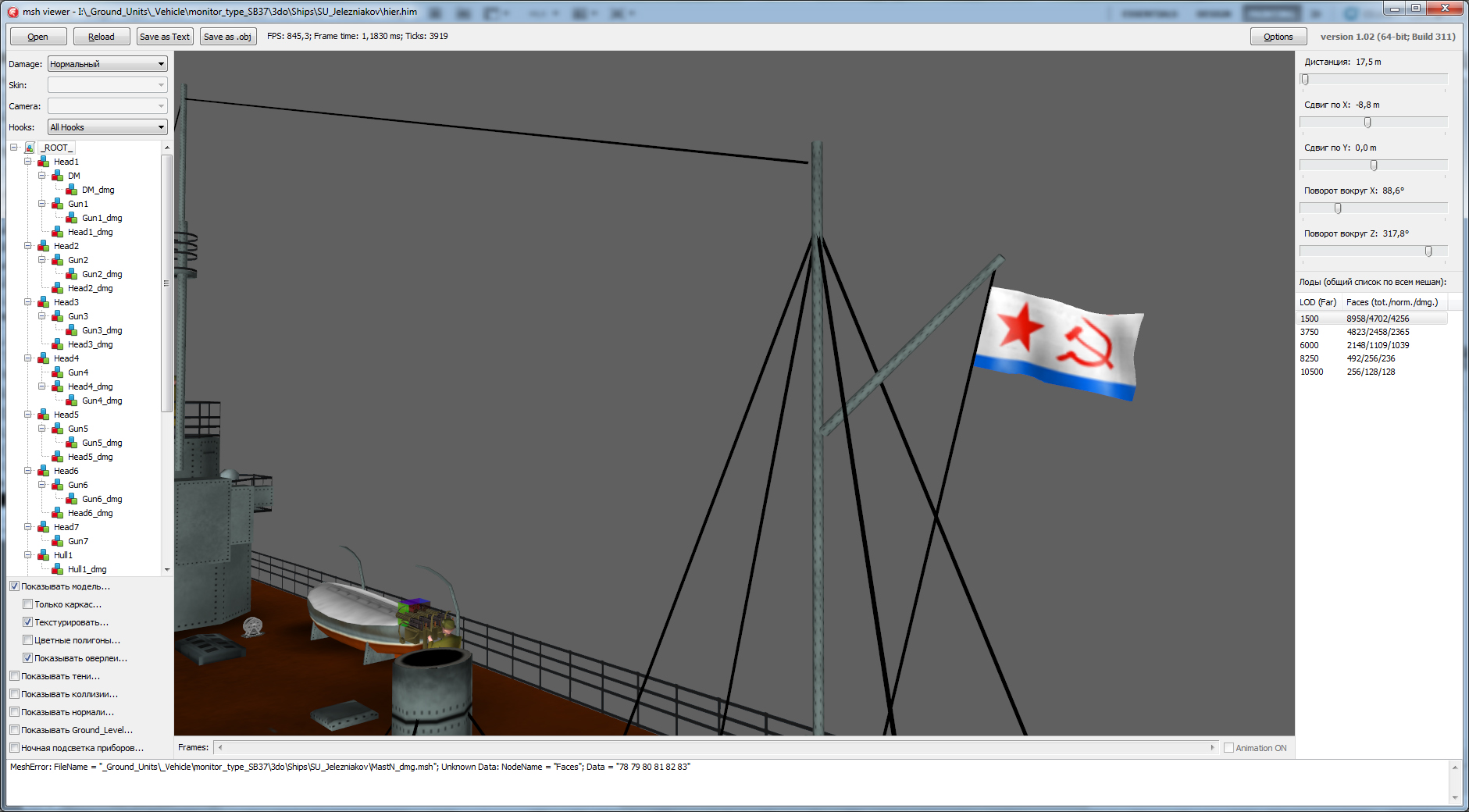Viewport: 1469px width, 812px height.
Task: Open the Skin dropdown list
Action: click(x=108, y=85)
